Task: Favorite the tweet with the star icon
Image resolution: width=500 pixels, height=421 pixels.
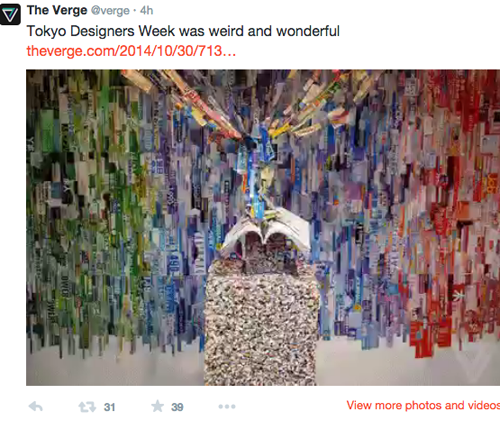Action: click(157, 406)
